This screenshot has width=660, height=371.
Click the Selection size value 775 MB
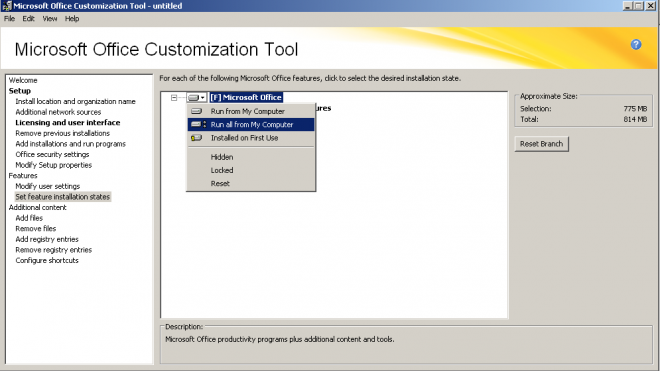pos(635,109)
